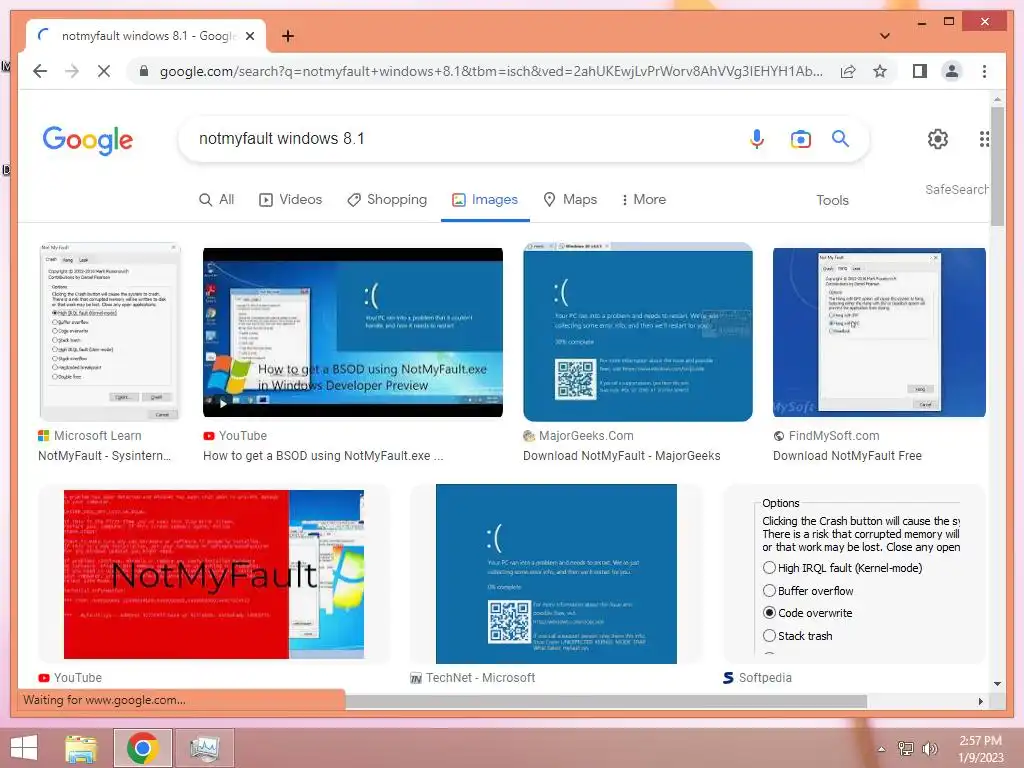
Task: Click Chrome icon in taskbar
Action: (142, 748)
